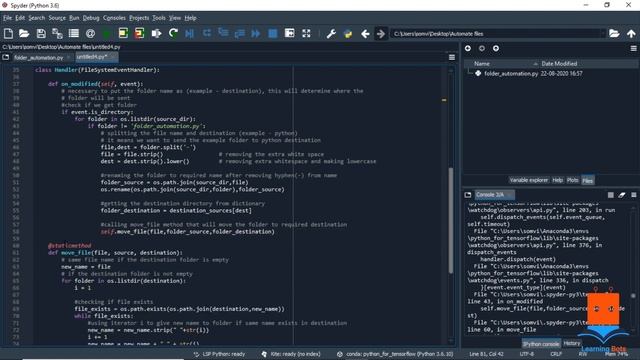Image resolution: width=640 pixels, height=360 pixels.
Task: Open the Source menu
Action: [57, 18]
